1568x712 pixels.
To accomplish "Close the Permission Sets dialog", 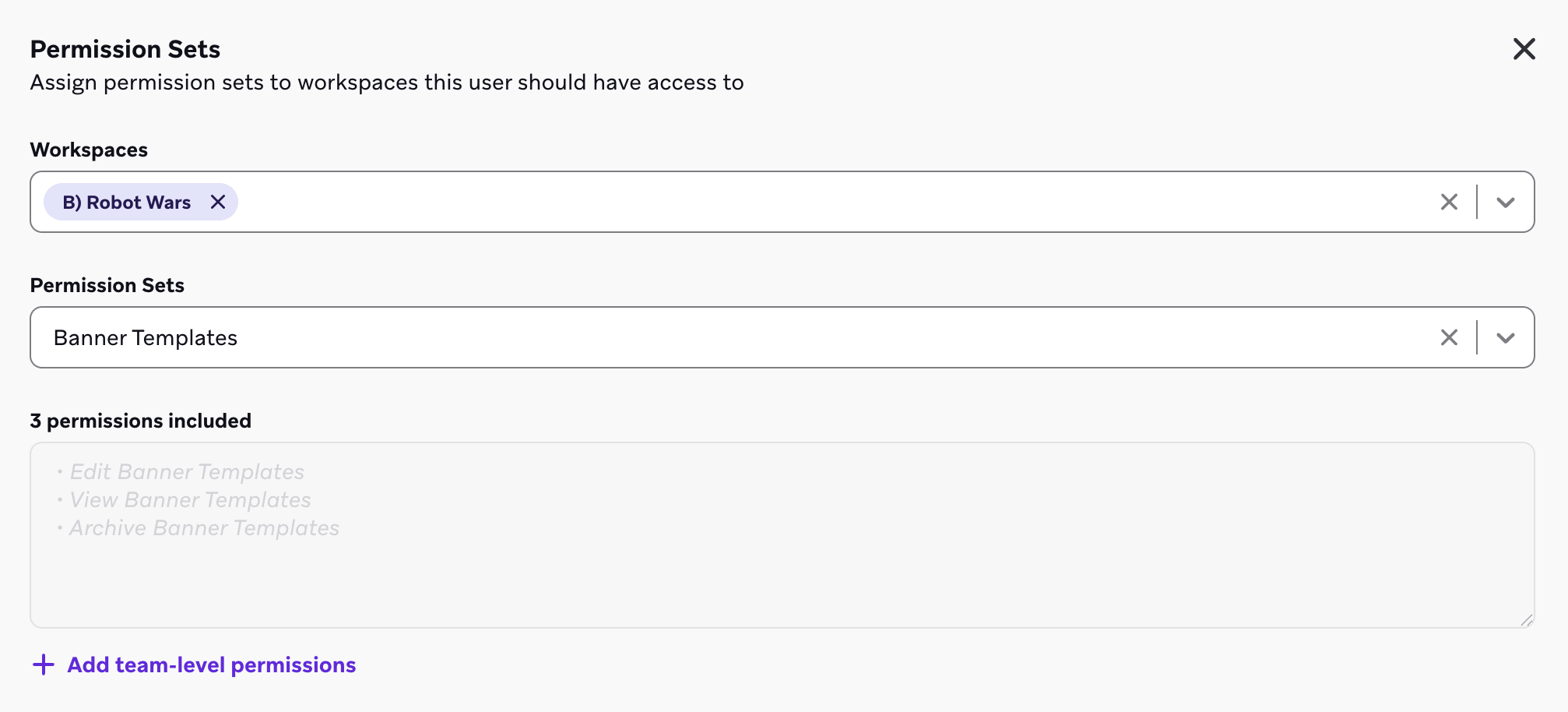I will [1524, 49].
